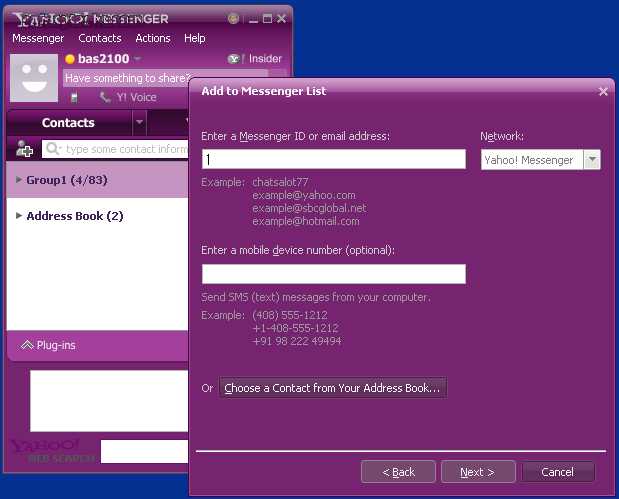The image size is (619, 499).
Task: Click the Back button
Action: tap(398, 472)
